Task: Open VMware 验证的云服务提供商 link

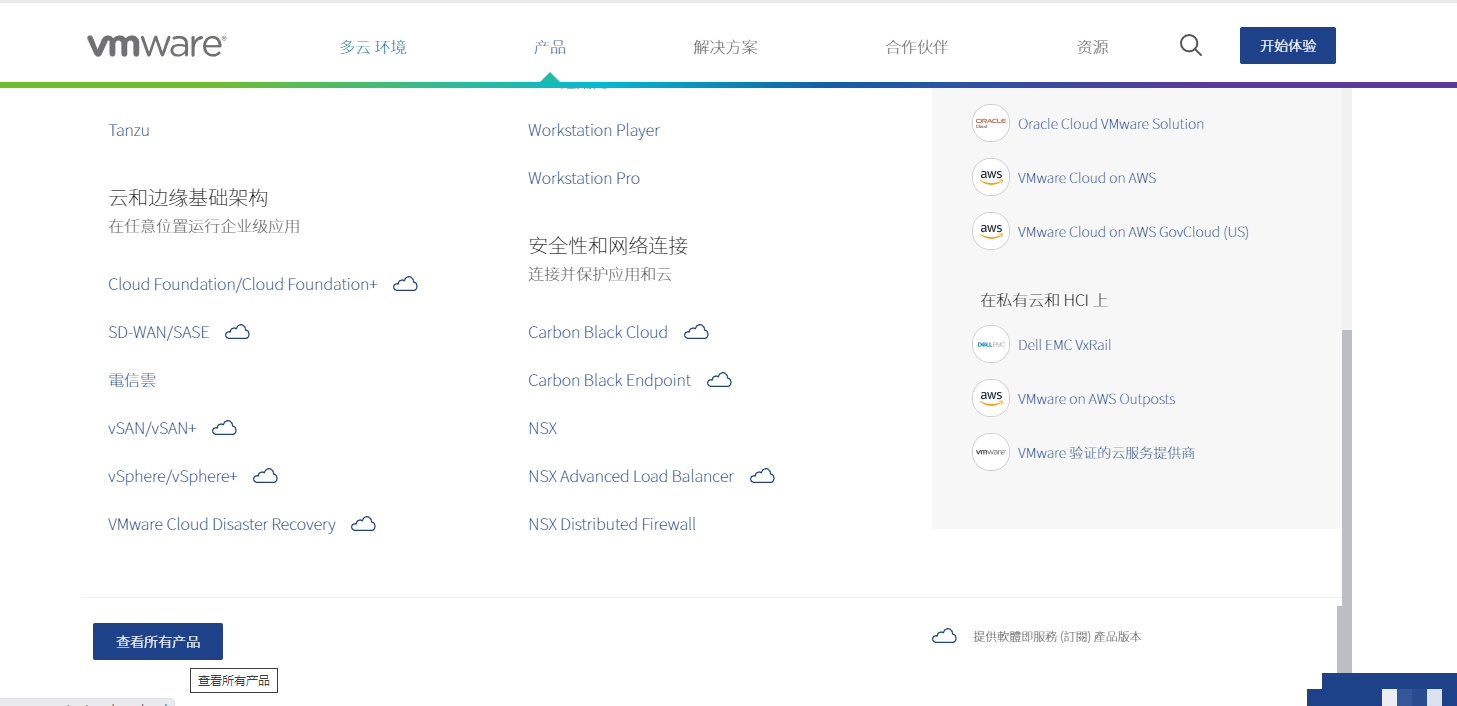Action: click(x=1107, y=453)
